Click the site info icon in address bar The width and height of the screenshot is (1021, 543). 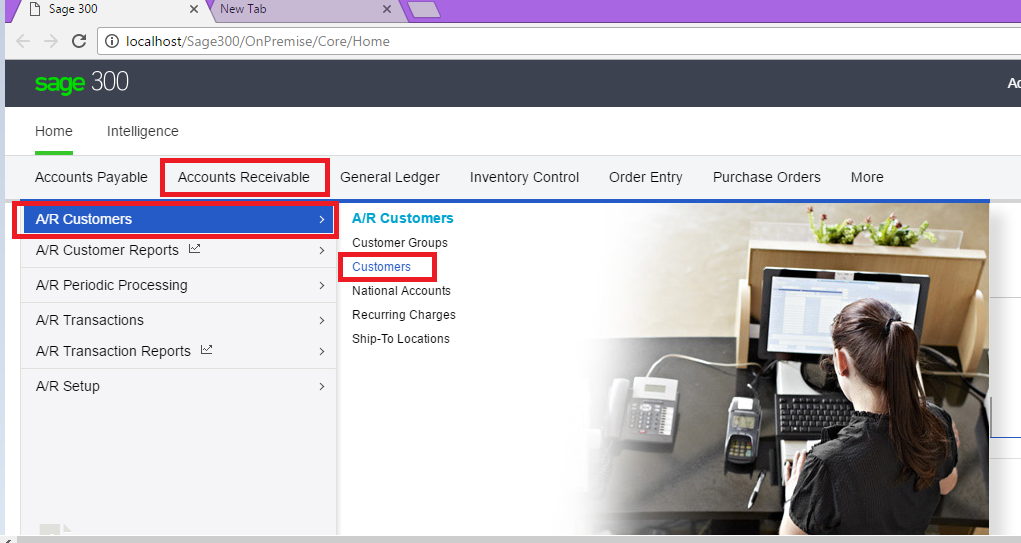pos(112,41)
